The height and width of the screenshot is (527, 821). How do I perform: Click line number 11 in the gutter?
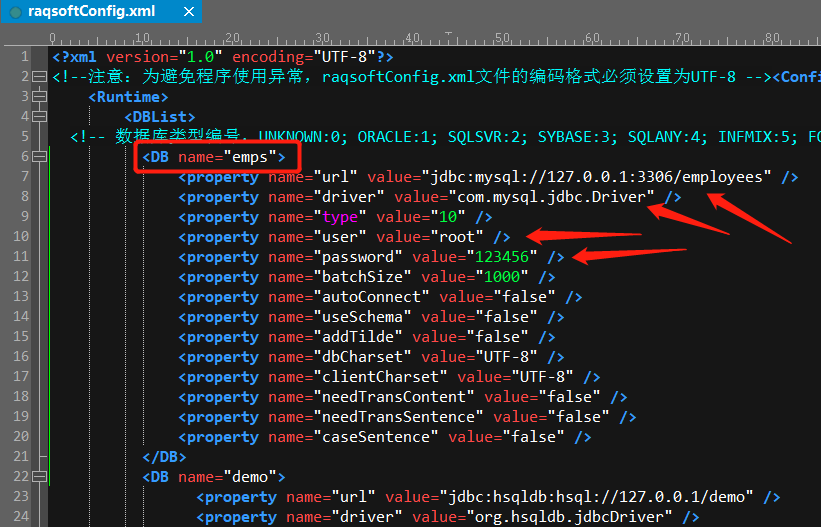21,257
